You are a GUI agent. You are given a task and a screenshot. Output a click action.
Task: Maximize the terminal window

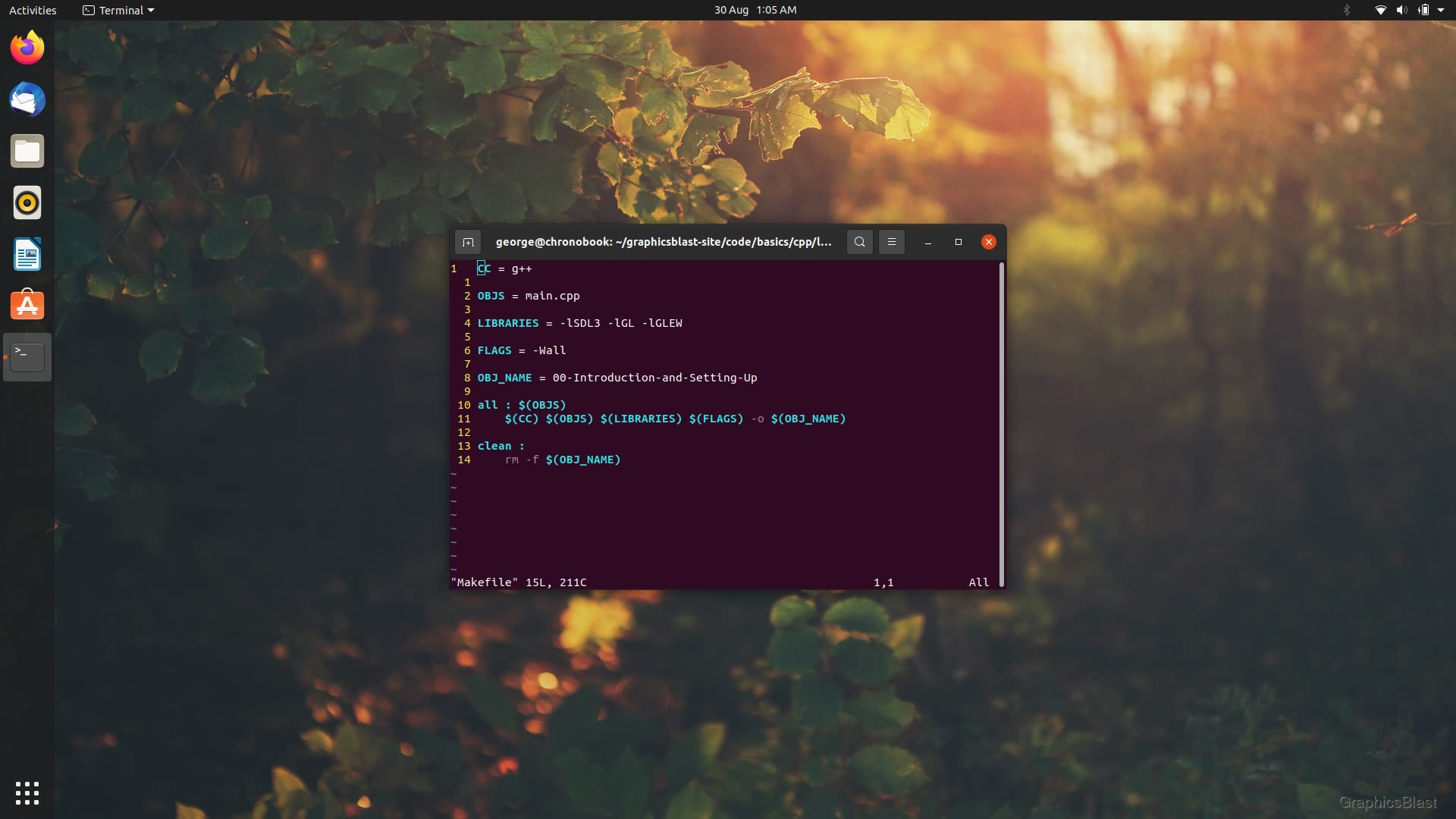[x=958, y=242]
